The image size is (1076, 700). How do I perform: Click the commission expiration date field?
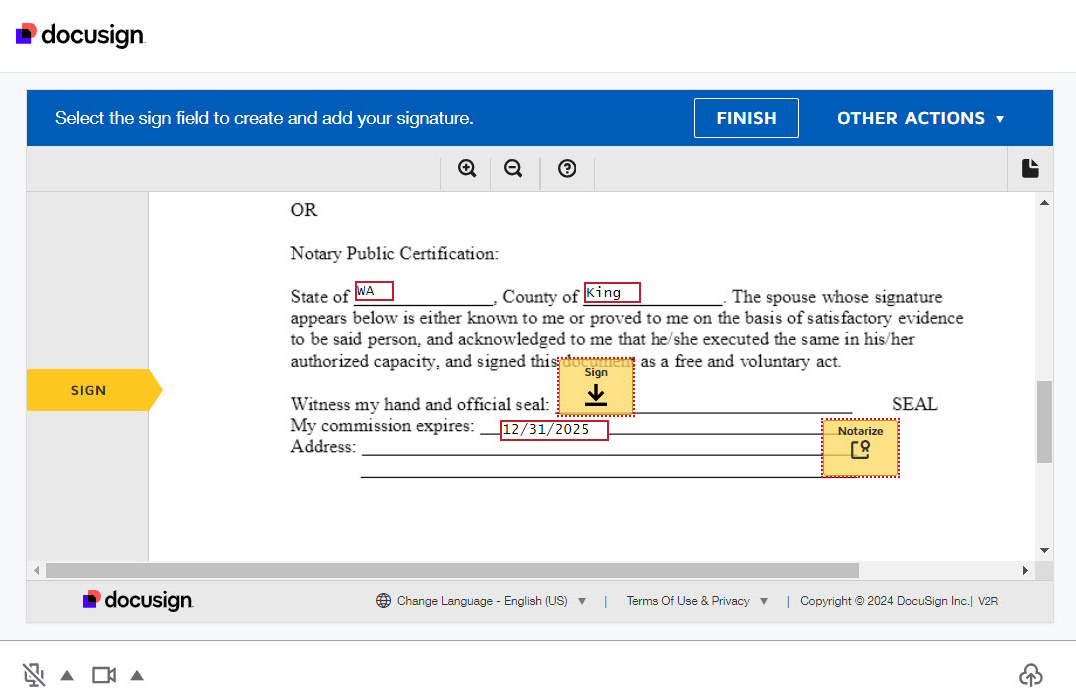pyautogui.click(x=554, y=429)
